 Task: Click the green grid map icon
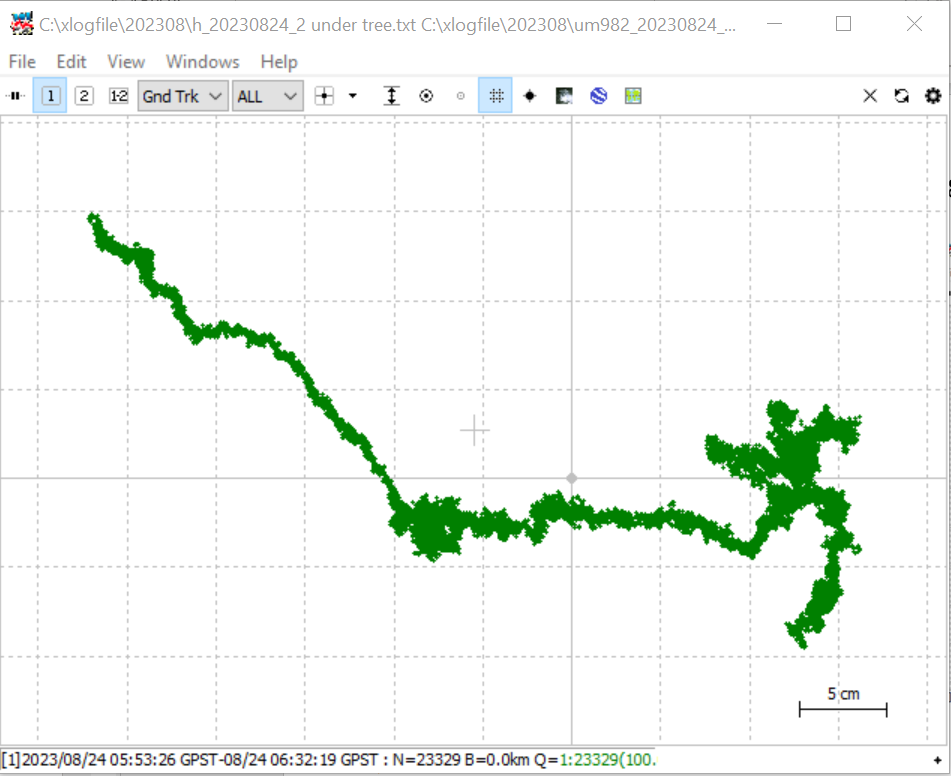[633, 96]
